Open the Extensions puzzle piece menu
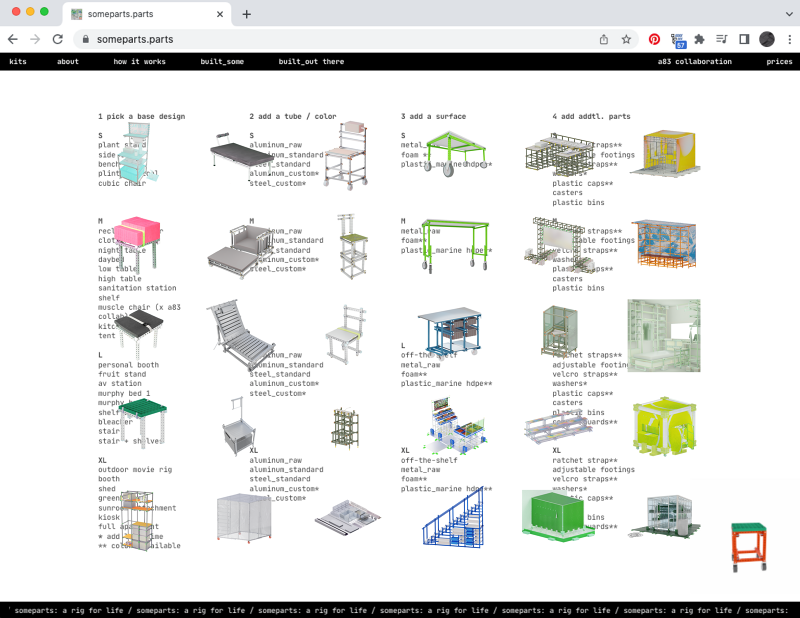Screen dimensions: 800x618 (700, 39)
